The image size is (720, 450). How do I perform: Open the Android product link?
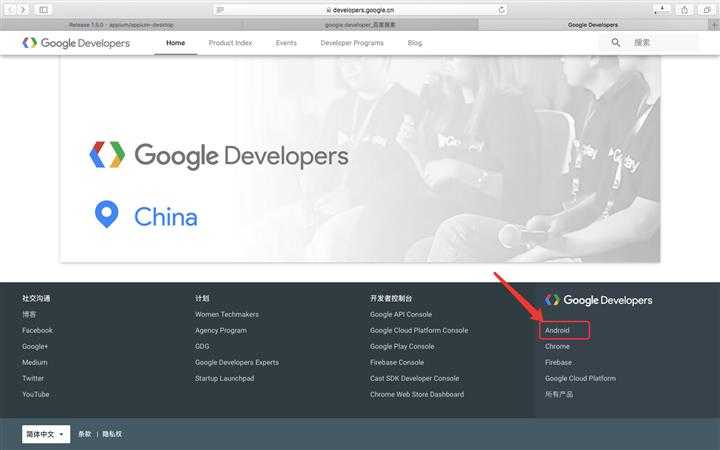(557, 331)
